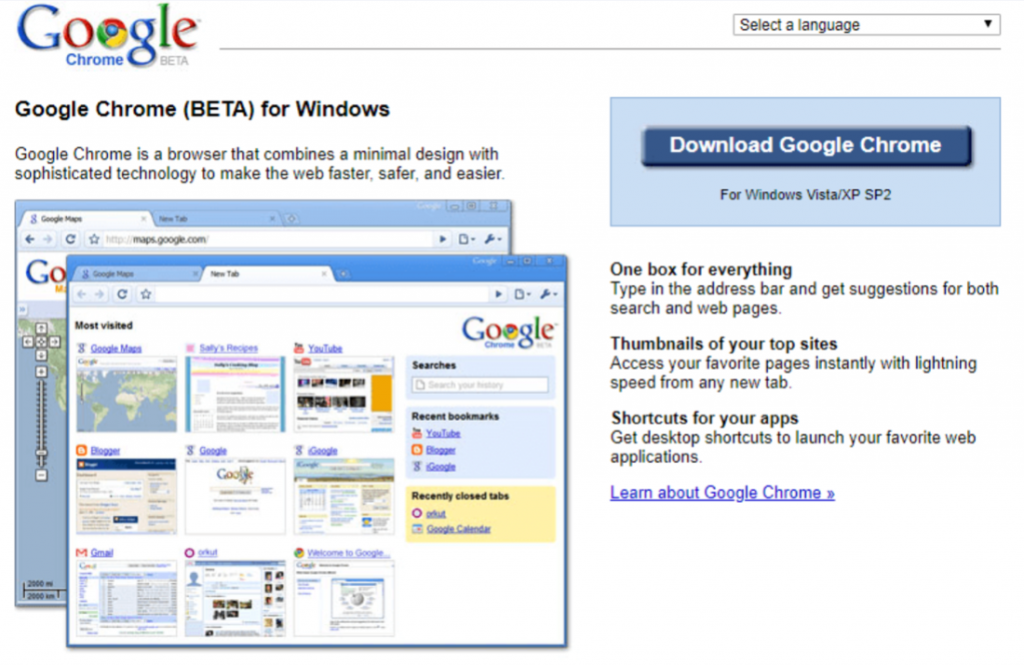The width and height of the screenshot is (1024, 666).
Task: Click Back arrow in the rear Google Maps window
Action: pyautogui.click(x=29, y=240)
